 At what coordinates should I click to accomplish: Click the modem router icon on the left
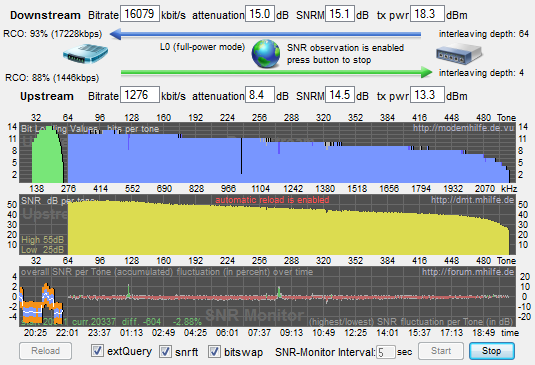(x=85, y=54)
